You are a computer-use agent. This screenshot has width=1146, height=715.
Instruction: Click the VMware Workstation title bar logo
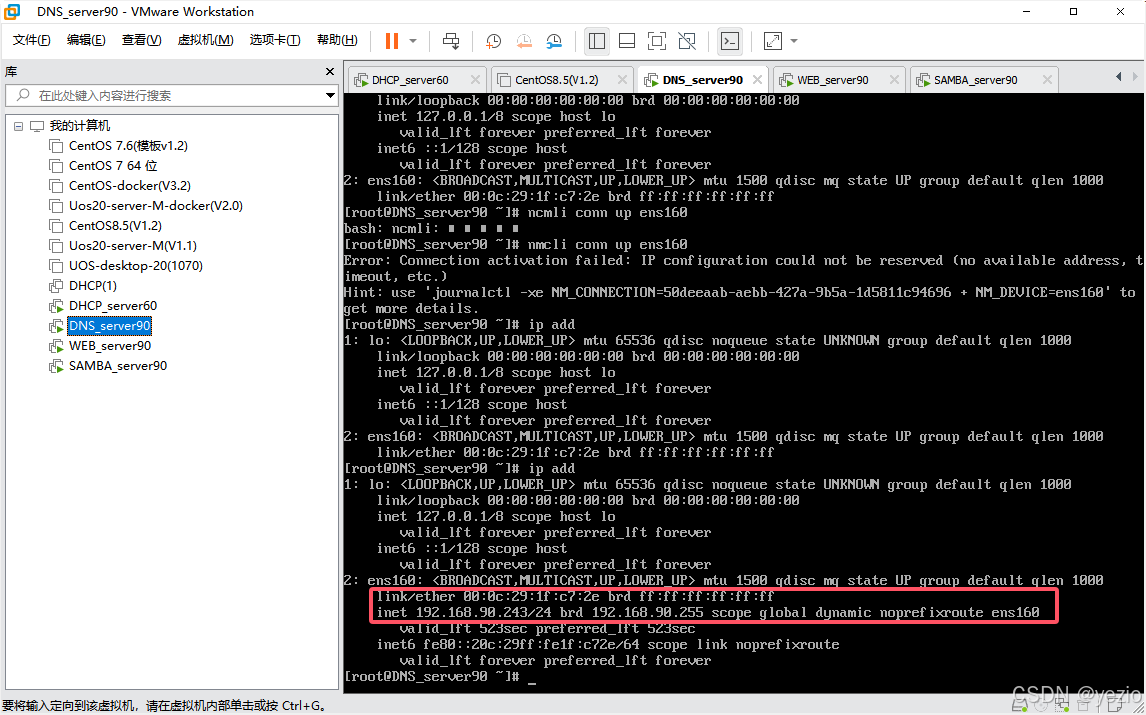click(x=12, y=12)
